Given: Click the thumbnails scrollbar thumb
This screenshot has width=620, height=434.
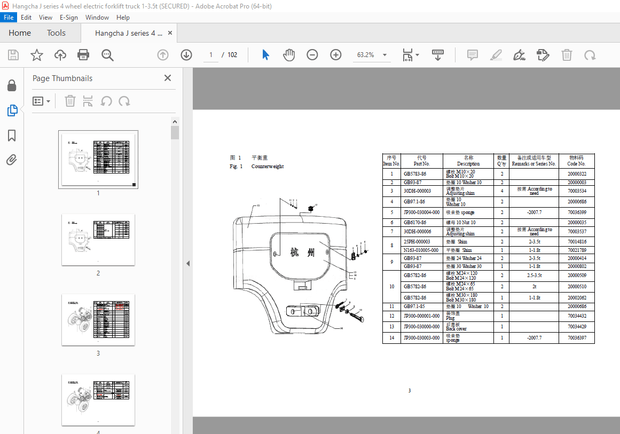Looking at the screenshot, I should (175, 132).
